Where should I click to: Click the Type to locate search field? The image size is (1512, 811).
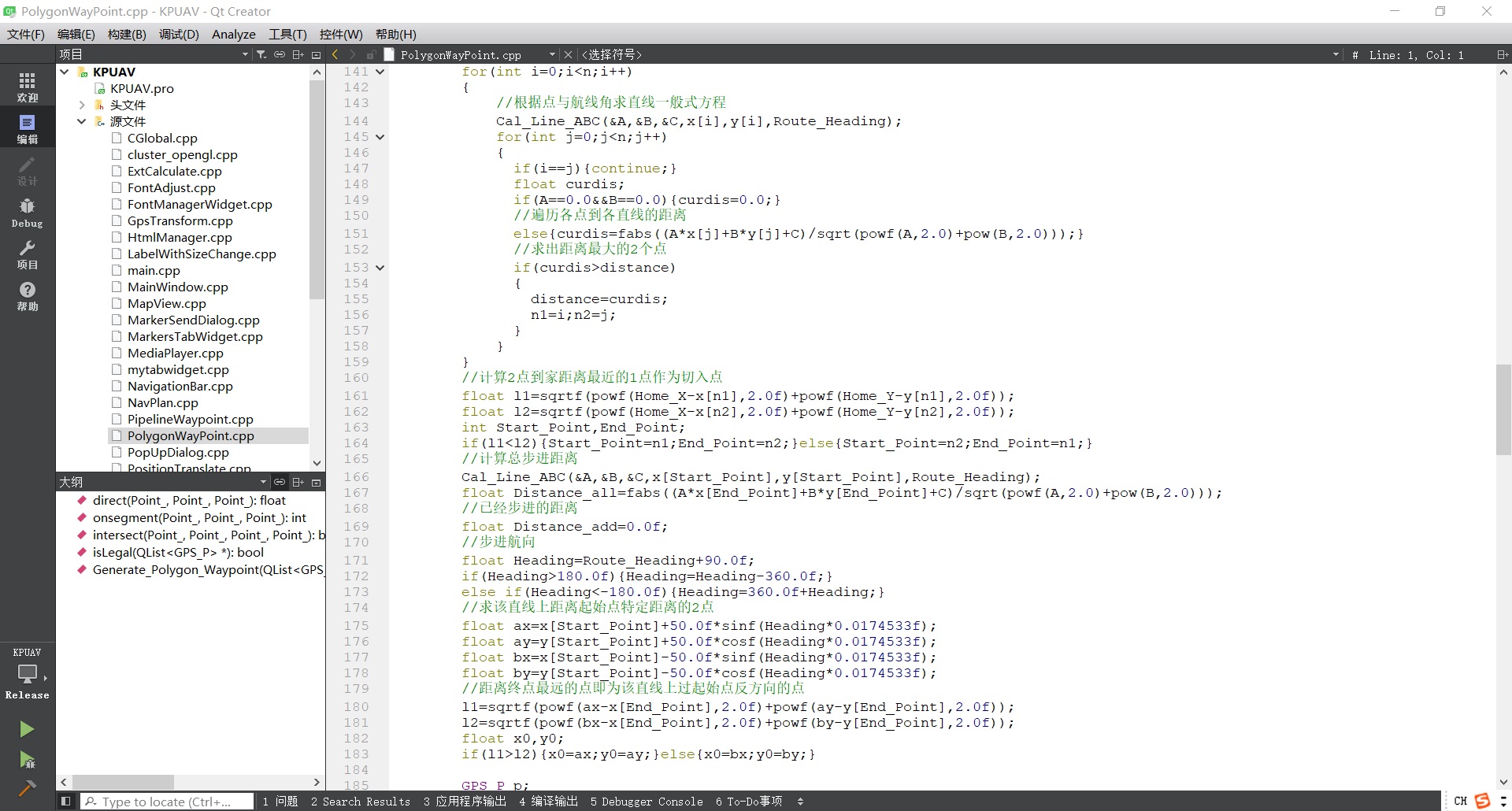[x=167, y=802]
